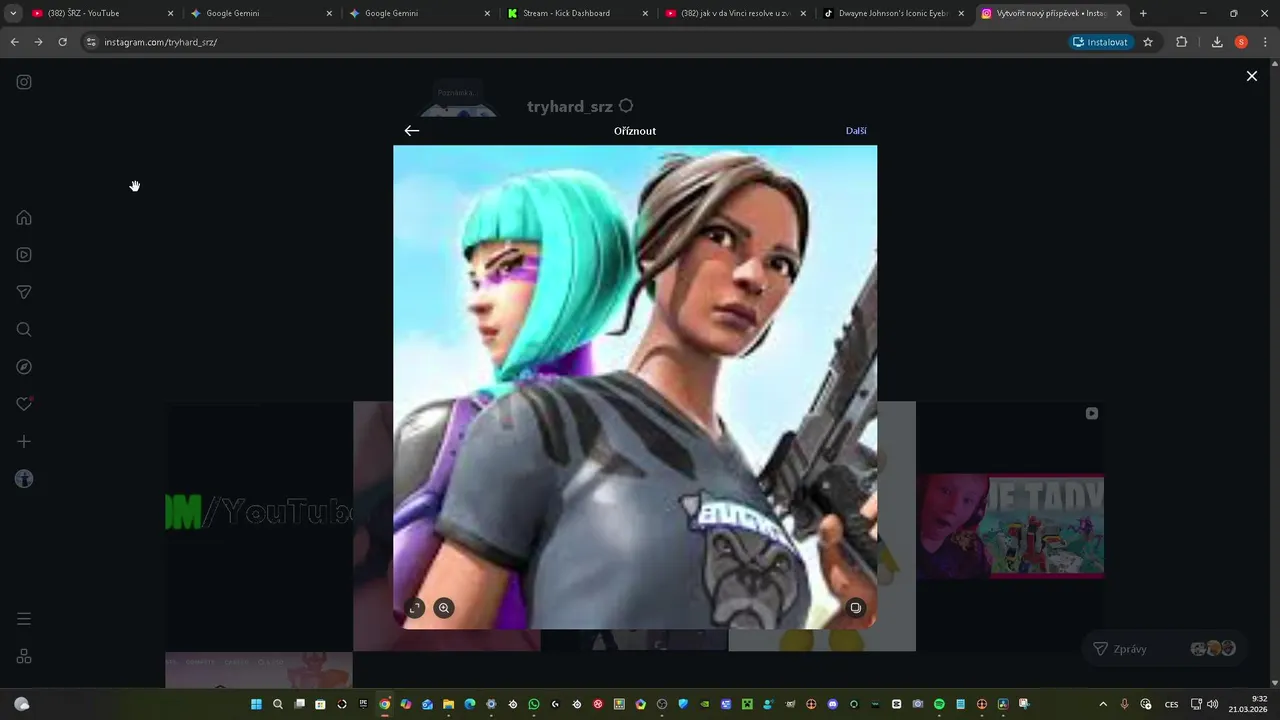
Task: Open the zoom magnifier control on photo
Action: pyautogui.click(x=444, y=608)
